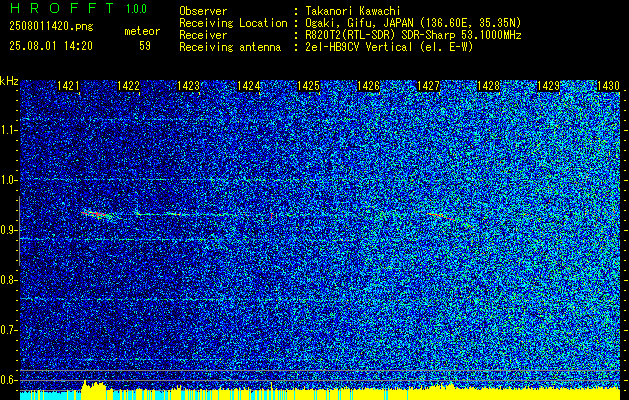The image size is (629, 400).
Task: Click the Observer label
Action: pyautogui.click(x=203, y=11)
